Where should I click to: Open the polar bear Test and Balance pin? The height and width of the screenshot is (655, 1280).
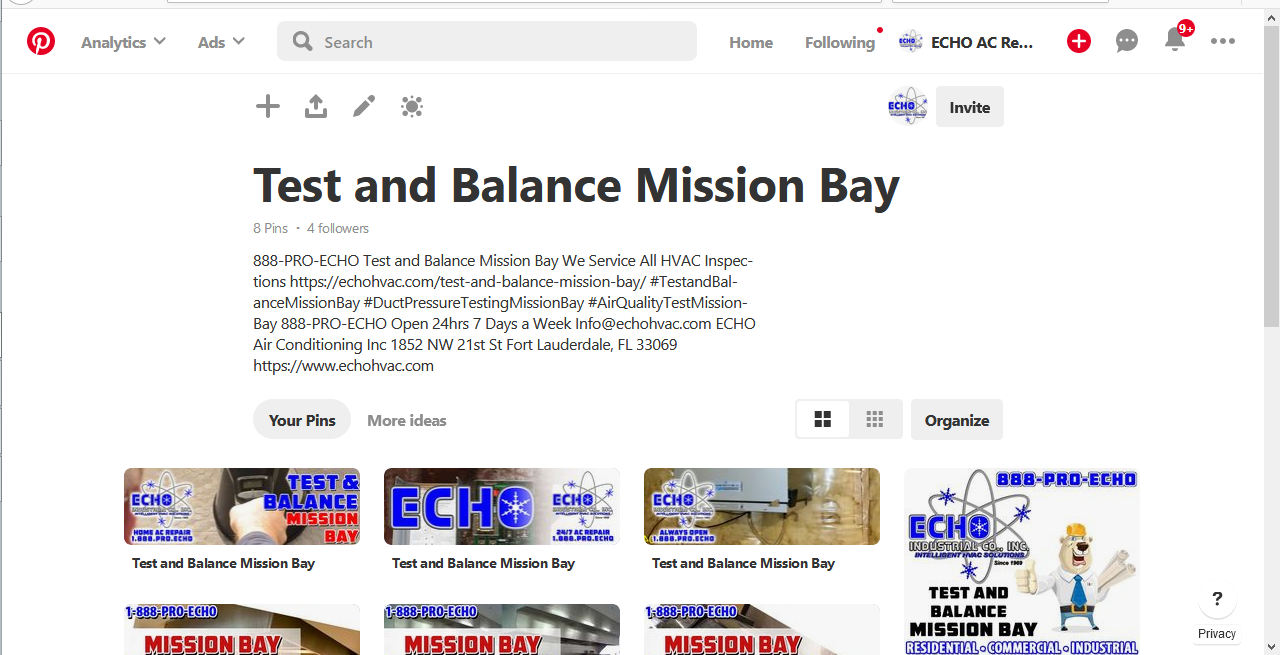[1021, 562]
